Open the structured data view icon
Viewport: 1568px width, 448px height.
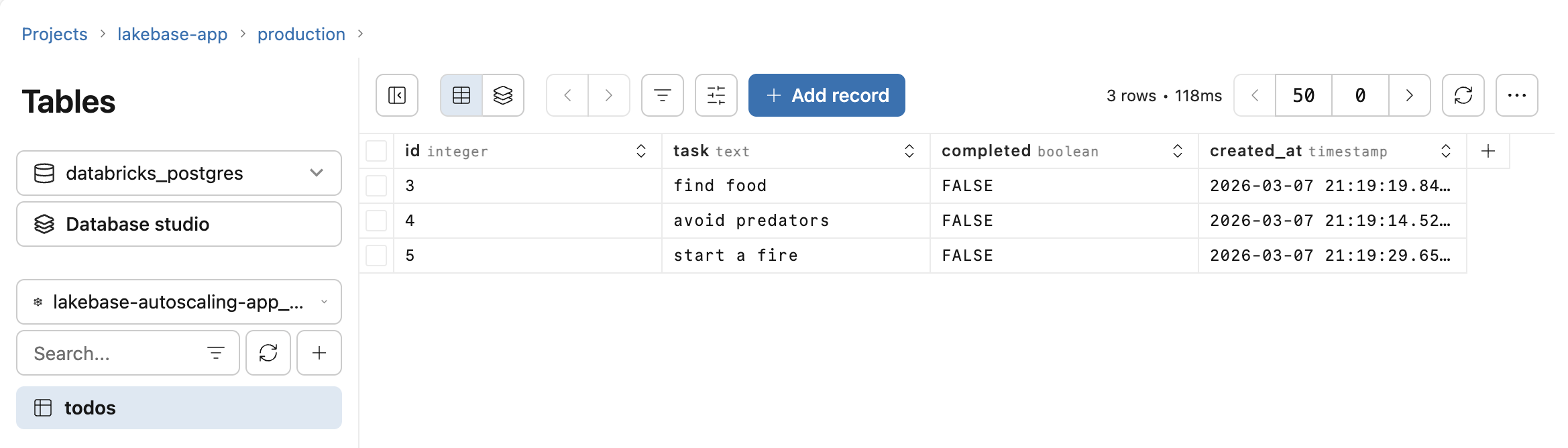(503, 95)
